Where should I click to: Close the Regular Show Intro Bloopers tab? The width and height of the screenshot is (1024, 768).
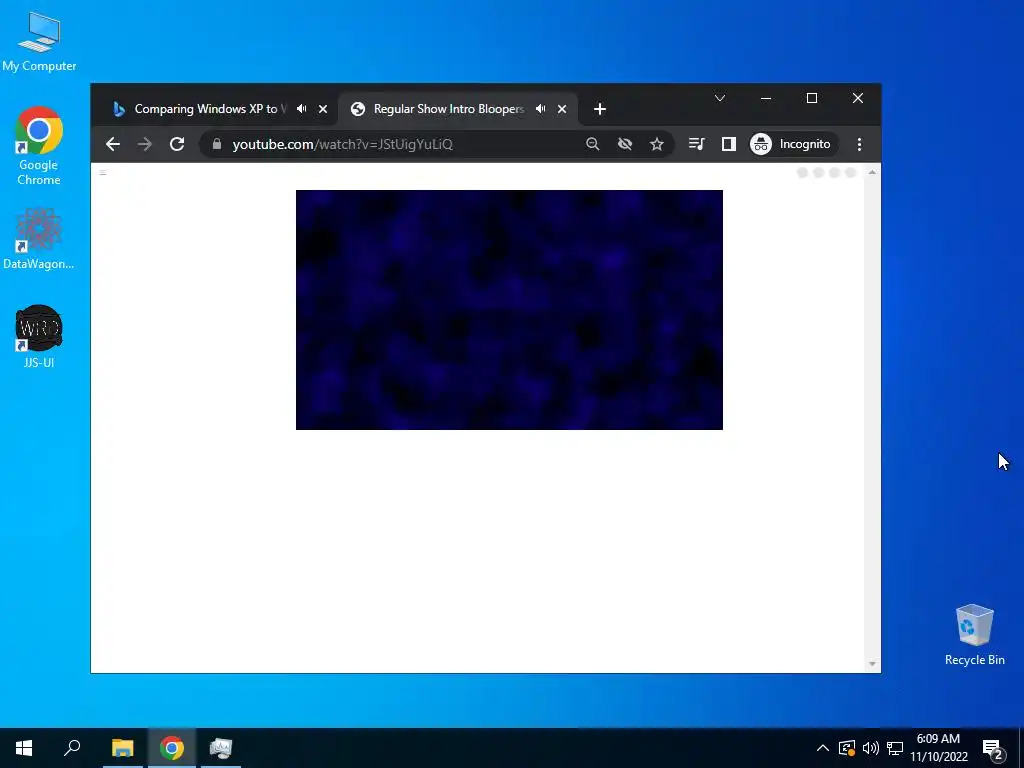coord(562,109)
